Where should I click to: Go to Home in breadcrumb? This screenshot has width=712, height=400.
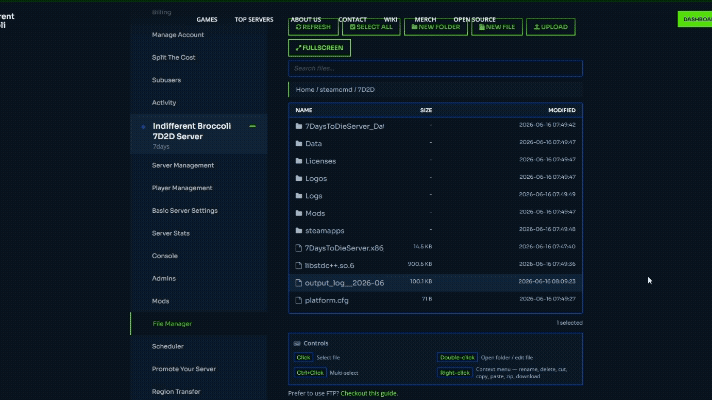click(x=305, y=89)
